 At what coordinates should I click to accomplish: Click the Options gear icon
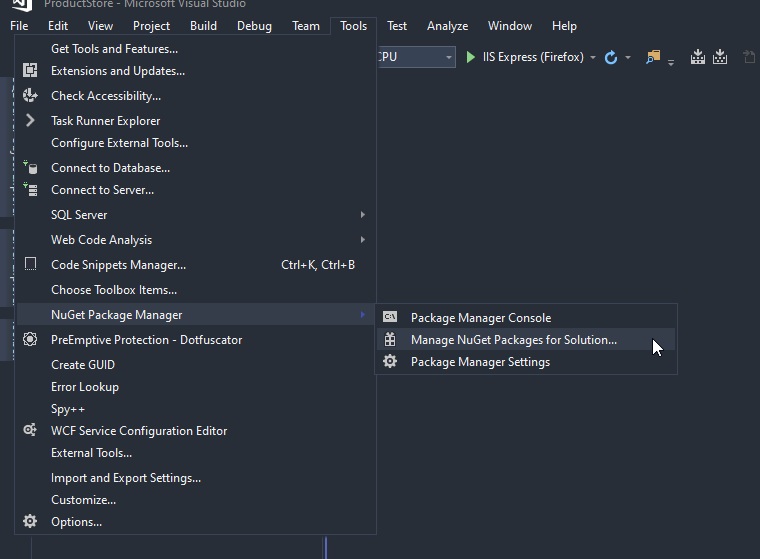pyautogui.click(x=30, y=521)
